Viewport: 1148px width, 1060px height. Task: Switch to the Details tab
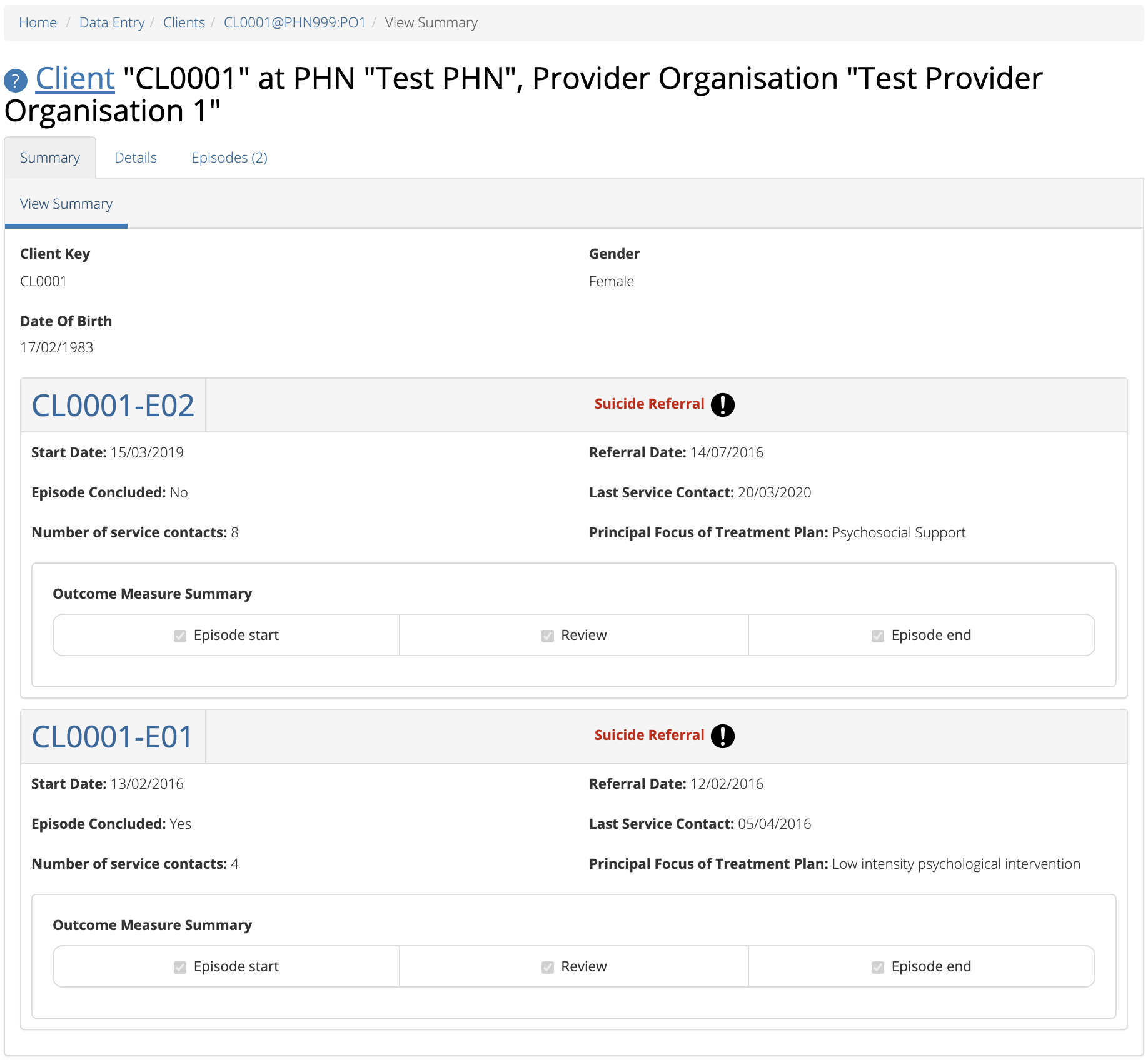coord(136,157)
